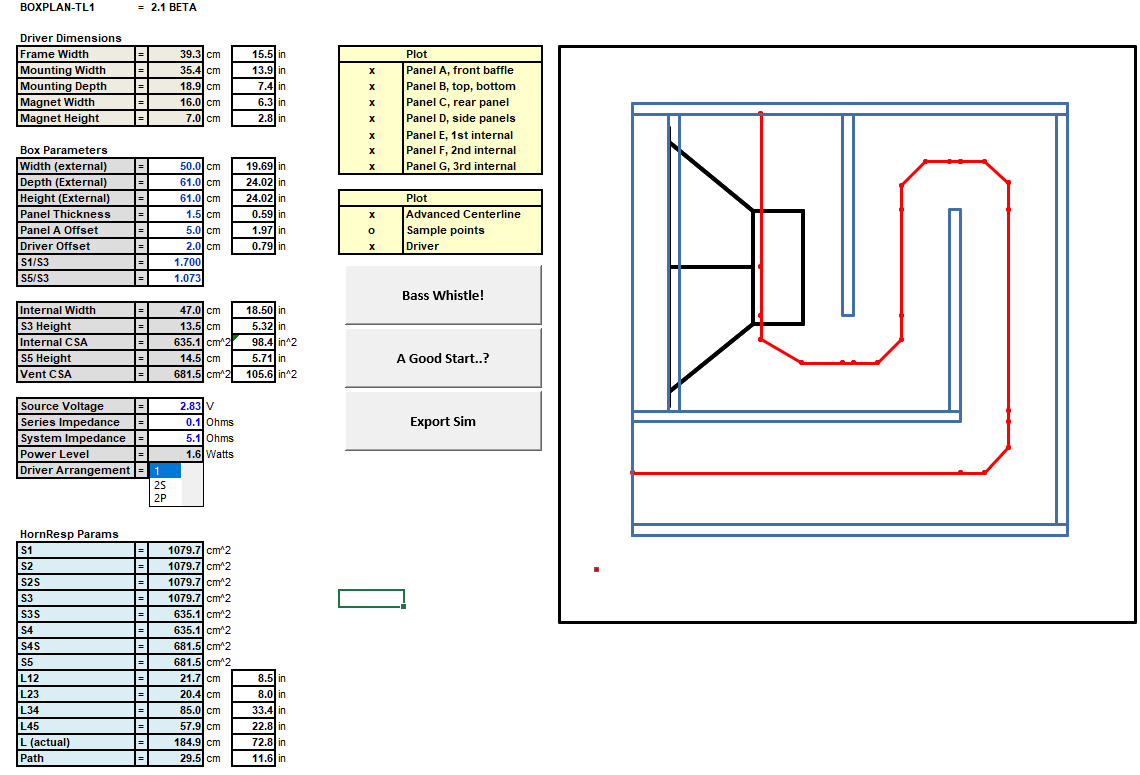Viewport: 1140px width, 775px height.
Task: Select the Driver Offset value 2.0
Action: 176,246
